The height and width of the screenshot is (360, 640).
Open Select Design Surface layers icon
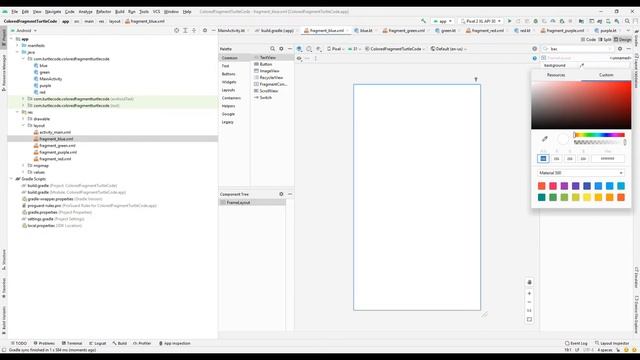pyautogui.click(x=300, y=49)
